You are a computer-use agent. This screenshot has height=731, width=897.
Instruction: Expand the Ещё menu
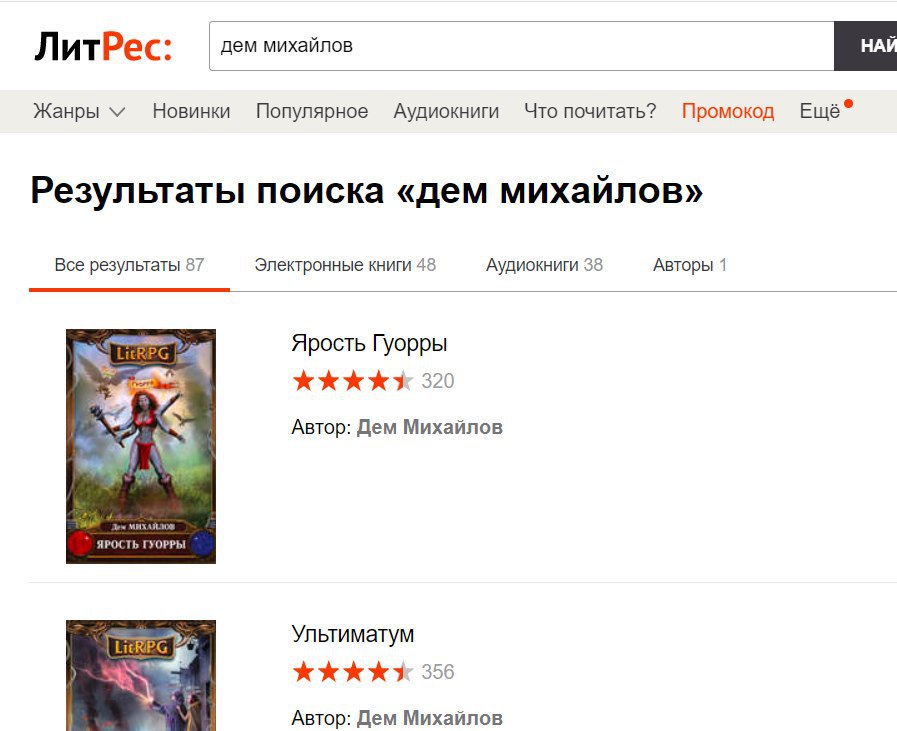[x=820, y=111]
